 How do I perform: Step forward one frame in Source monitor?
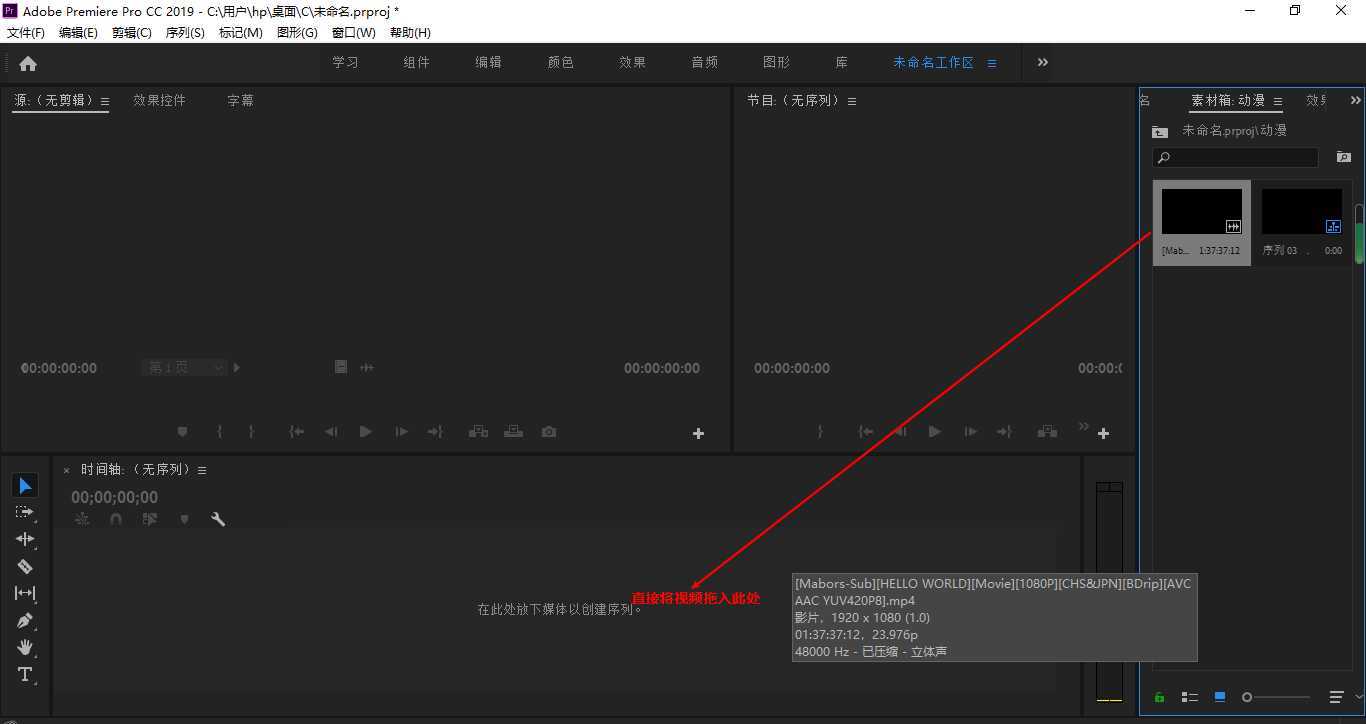(x=401, y=432)
